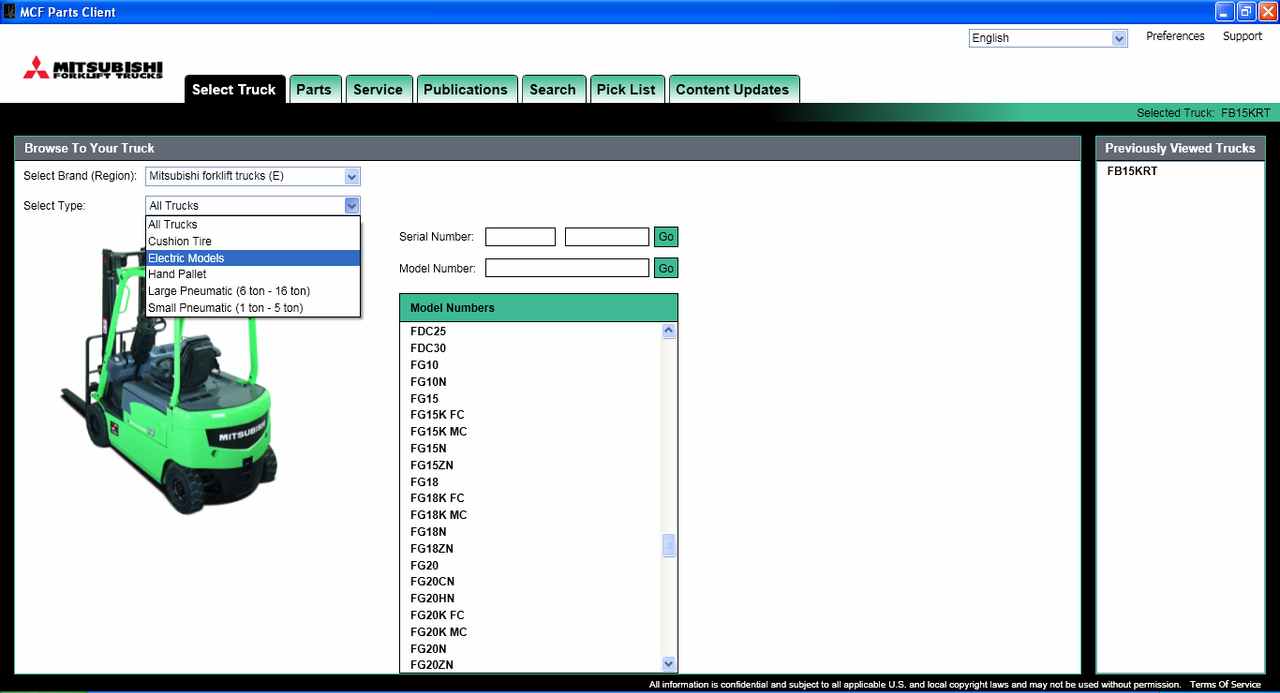Image resolution: width=1280 pixels, height=693 pixels.
Task: Select Electric Models type option
Action: pos(253,258)
